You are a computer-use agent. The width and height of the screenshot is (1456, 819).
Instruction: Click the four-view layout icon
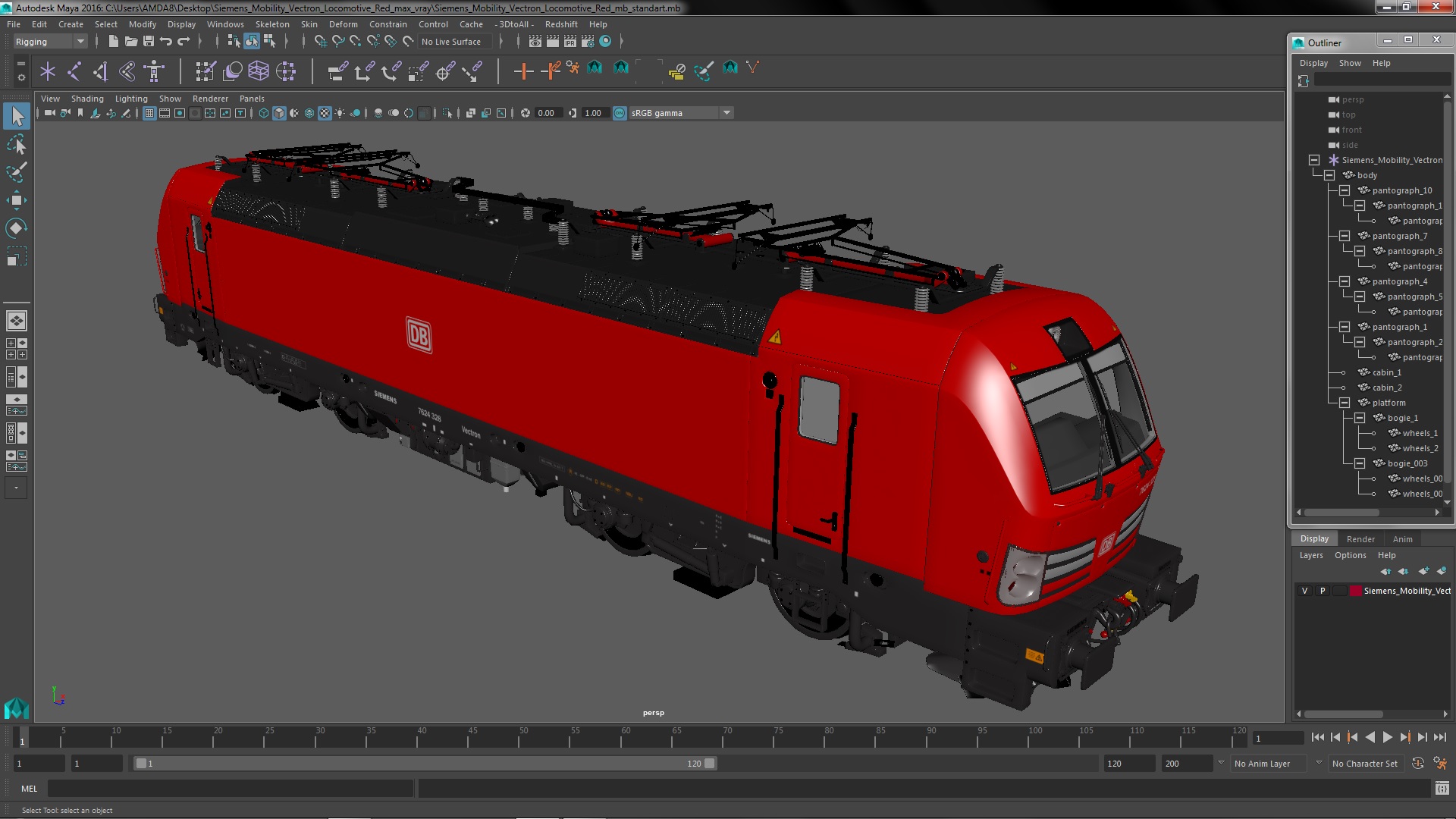click(17, 349)
